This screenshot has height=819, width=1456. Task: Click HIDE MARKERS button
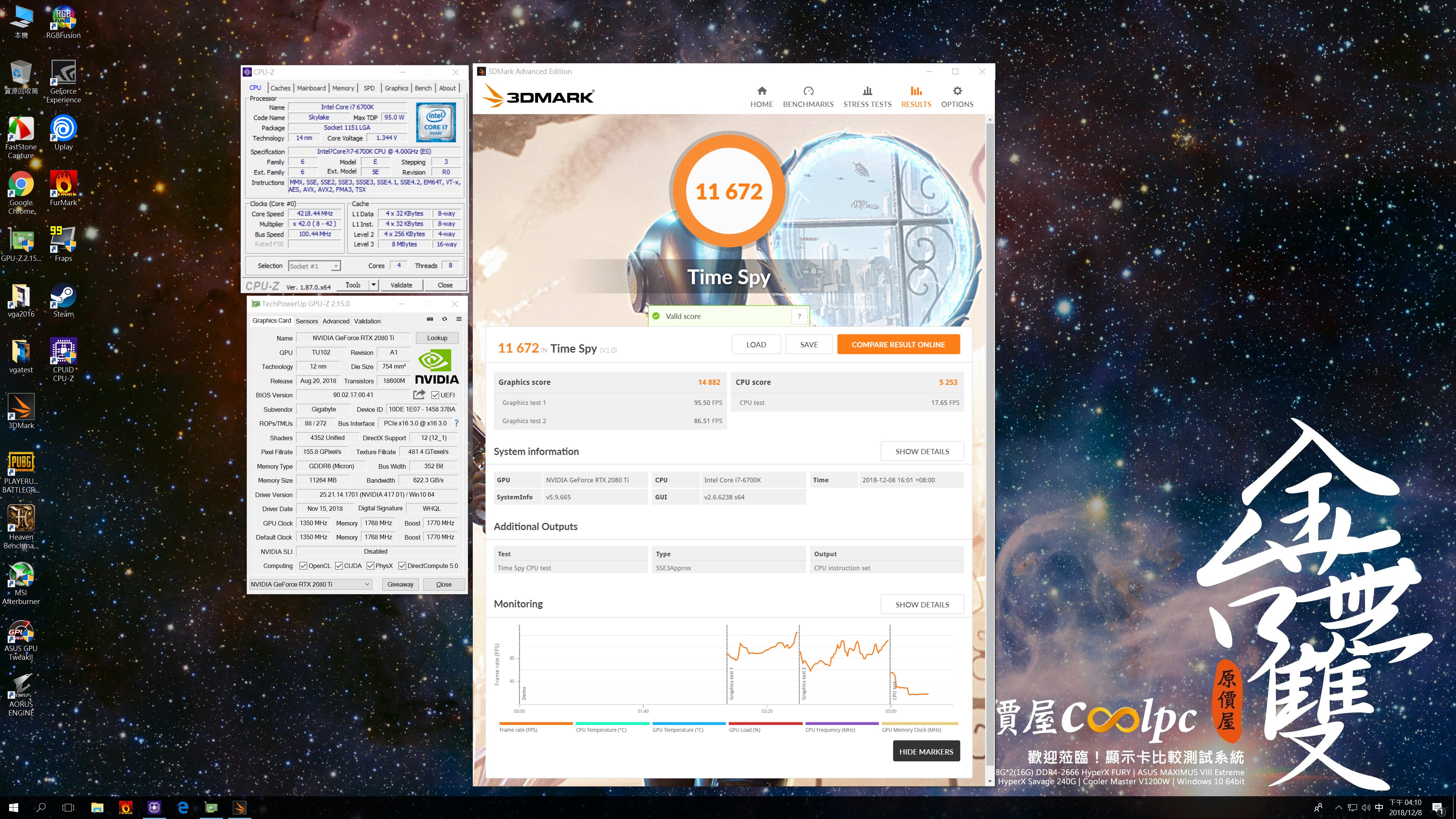[926, 751]
